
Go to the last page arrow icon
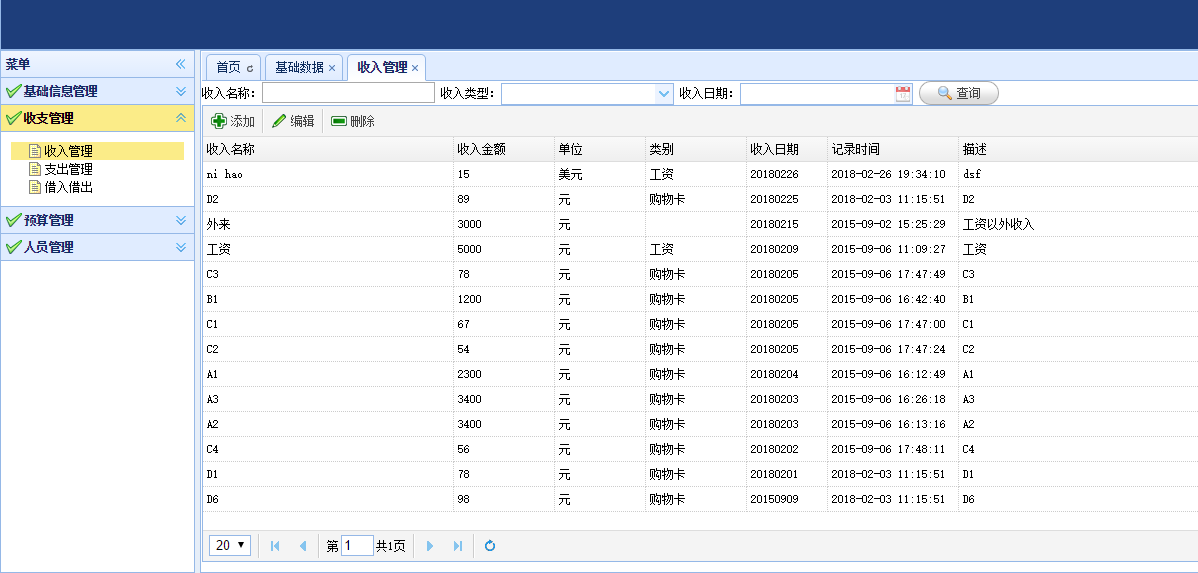[458, 546]
